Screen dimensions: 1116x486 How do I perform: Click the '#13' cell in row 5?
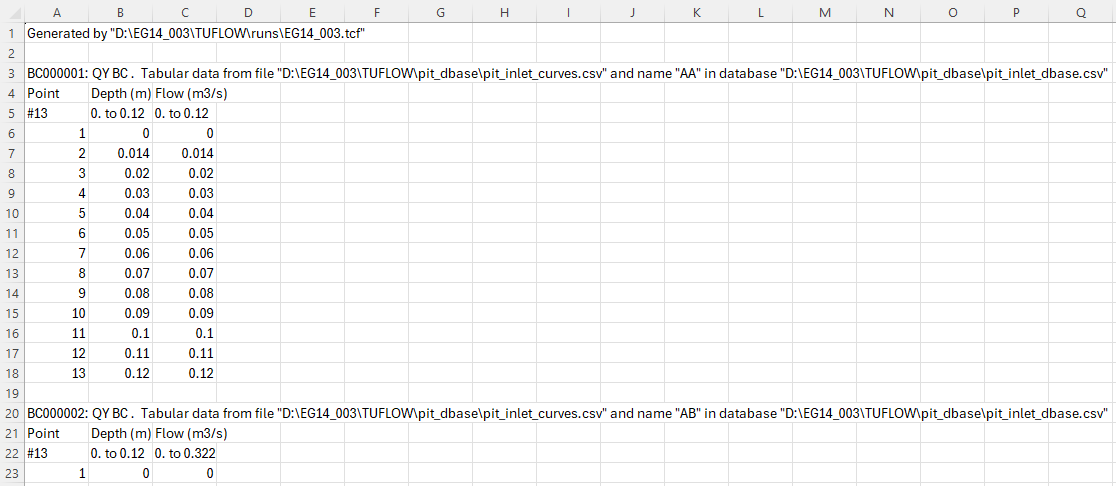coord(56,113)
